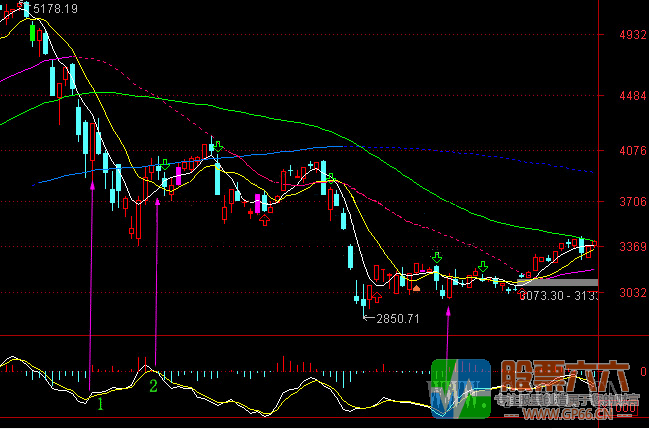Click the 5178.19 high price label

click(56, 8)
